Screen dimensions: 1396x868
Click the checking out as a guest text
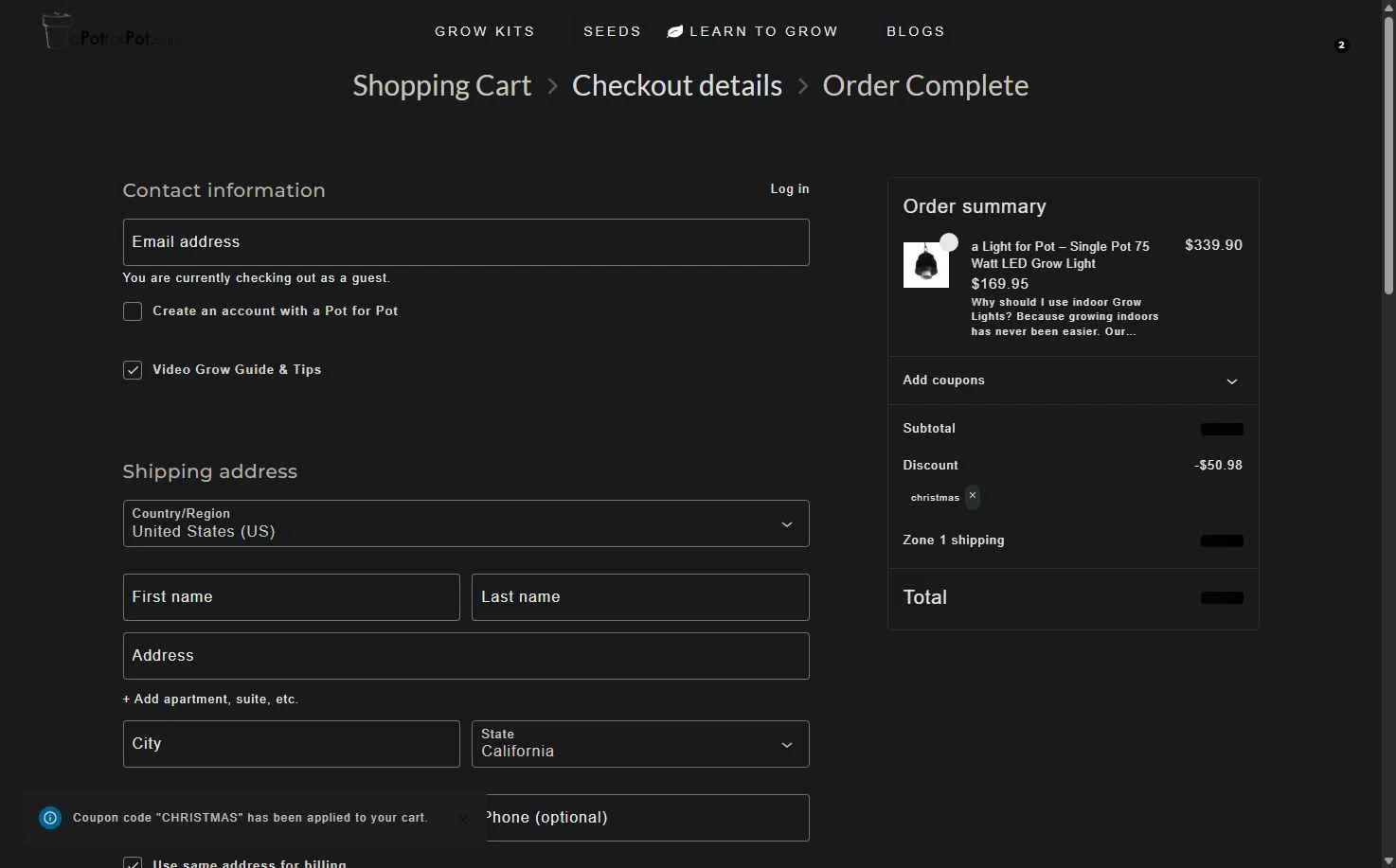pos(257,278)
